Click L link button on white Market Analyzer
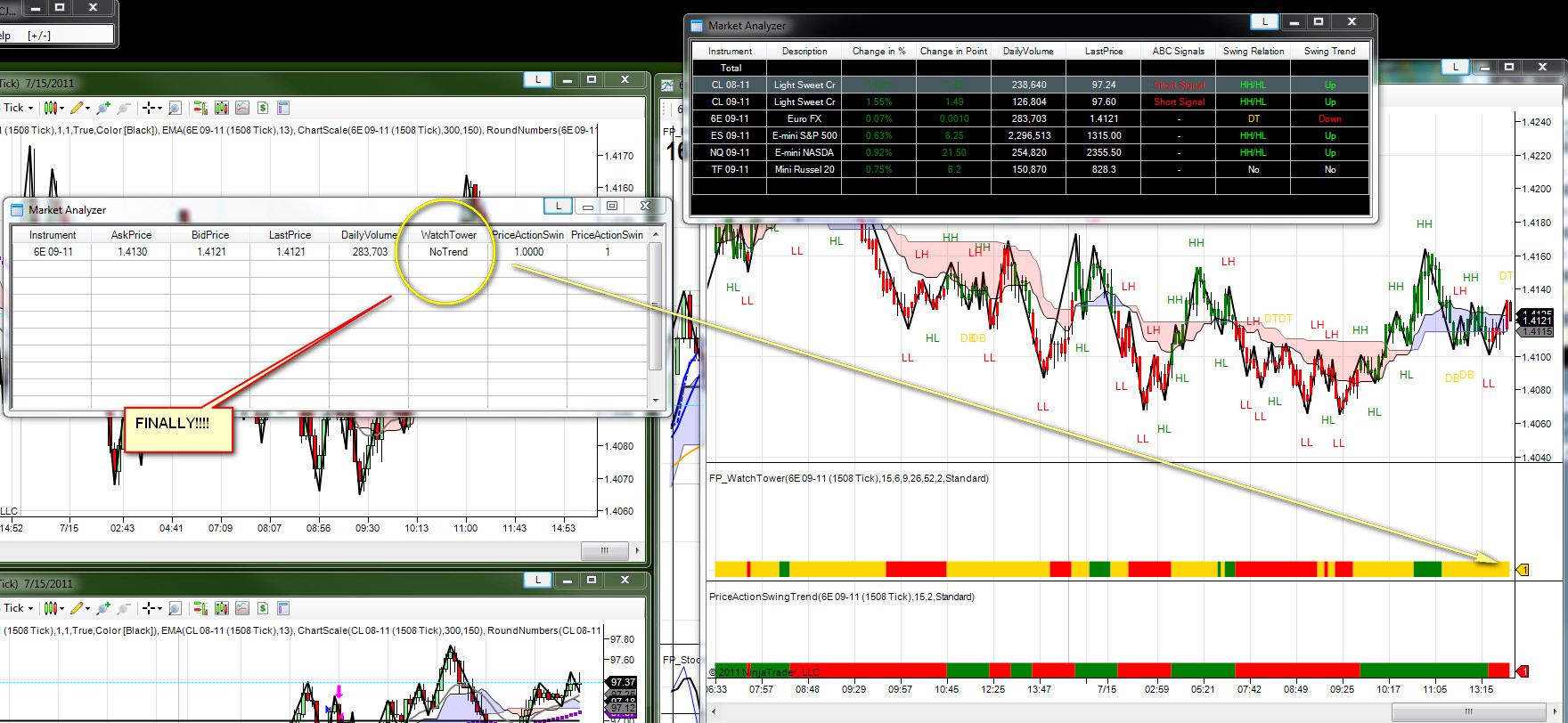The image size is (1568, 723). coord(559,207)
